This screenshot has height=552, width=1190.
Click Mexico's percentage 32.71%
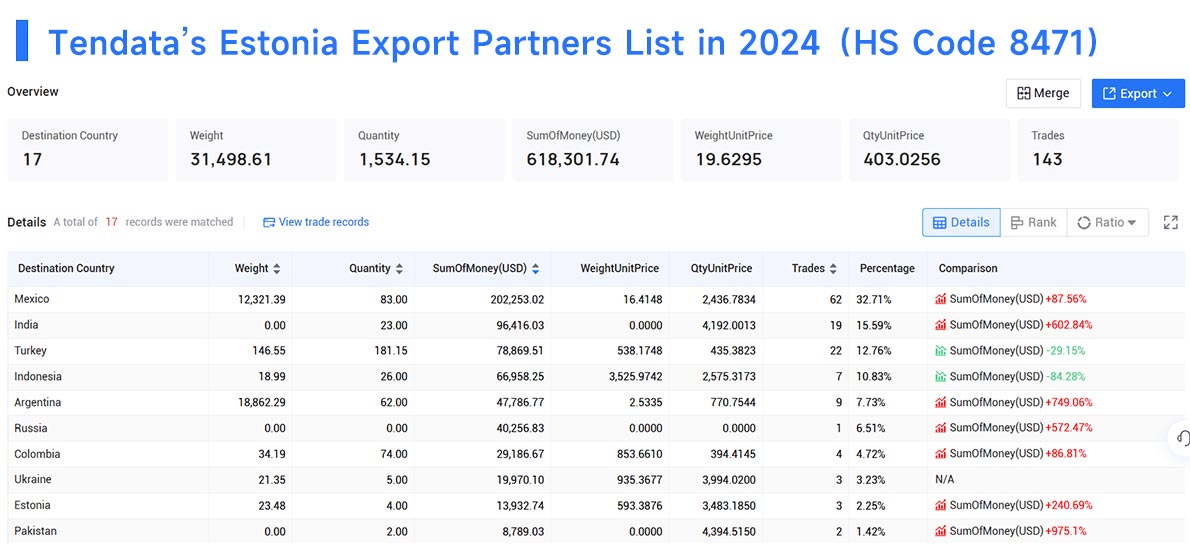tap(874, 300)
